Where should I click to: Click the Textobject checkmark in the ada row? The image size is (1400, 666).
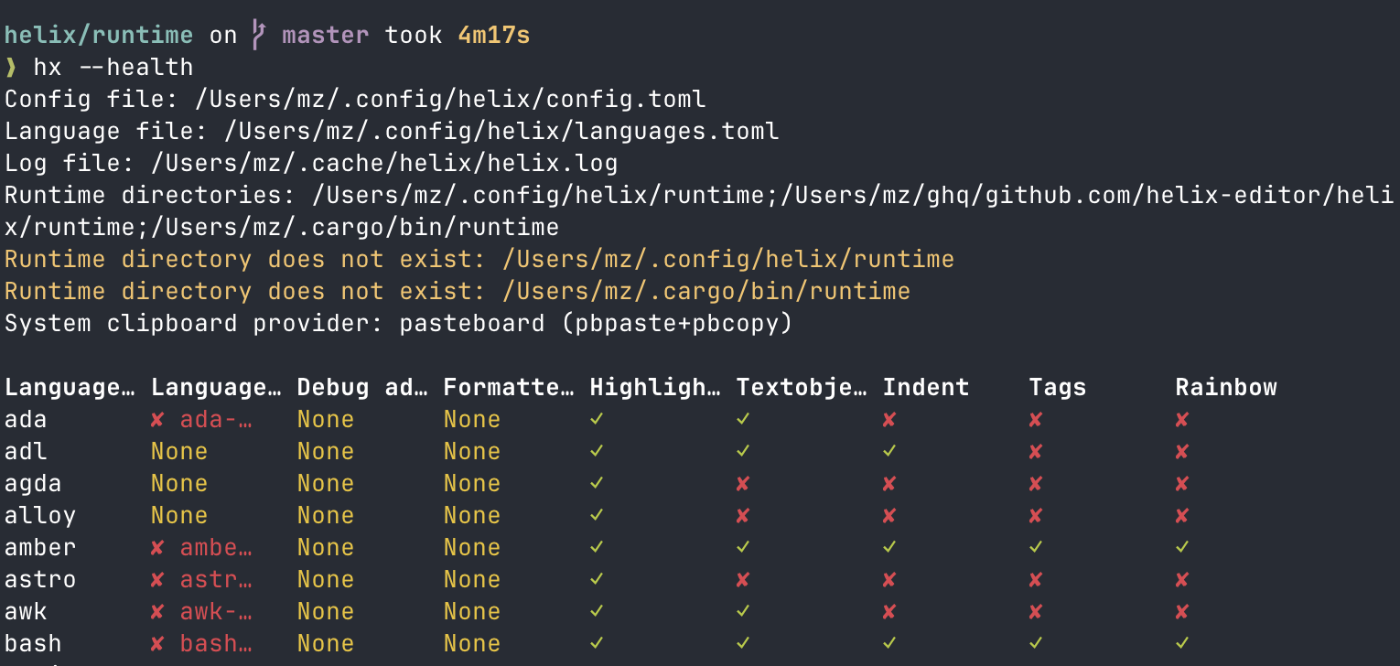click(743, 420)
